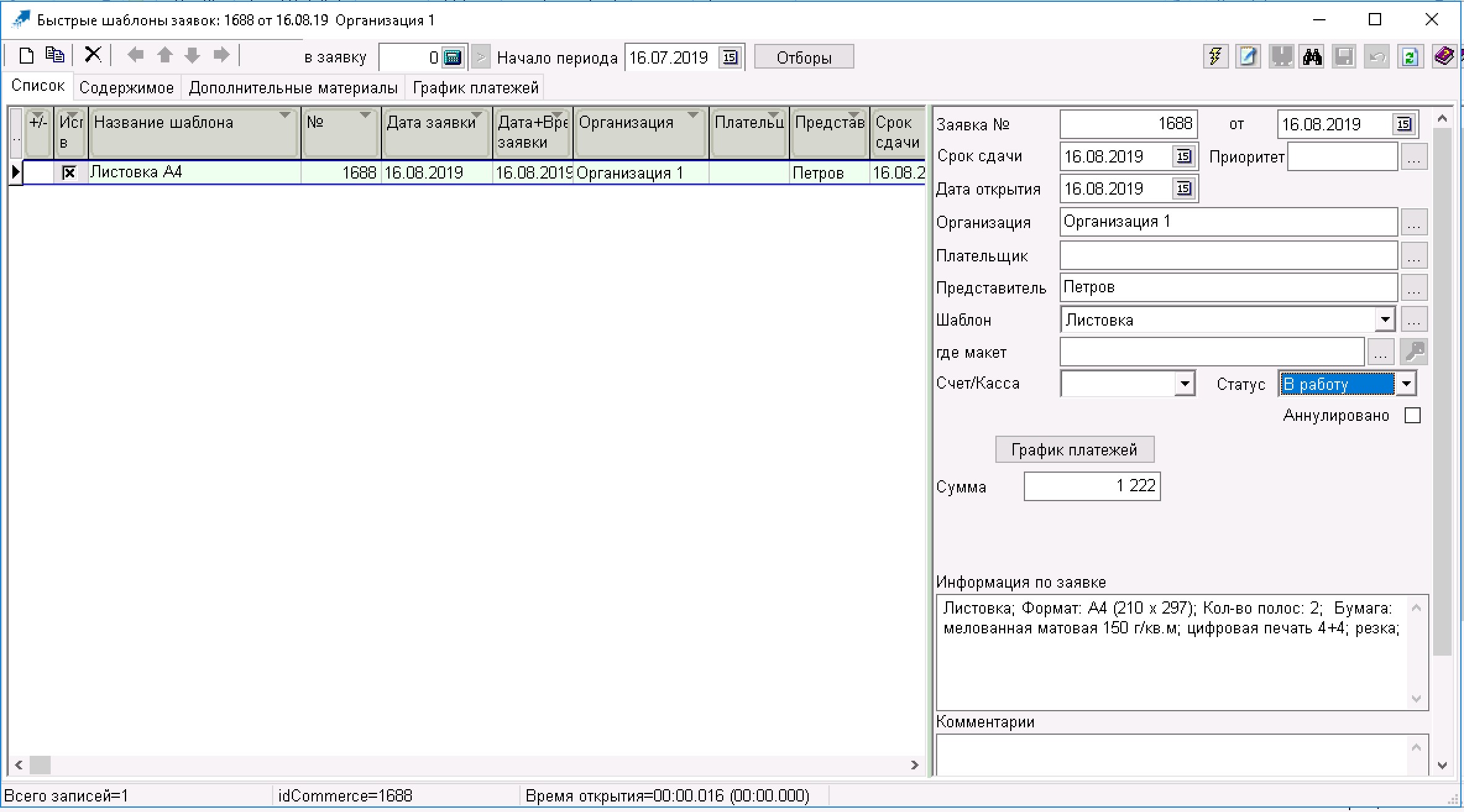Click the right panel vertical scrollbar thumb
Viewport: 1464px width, 812px height.
pos(1442,392)
